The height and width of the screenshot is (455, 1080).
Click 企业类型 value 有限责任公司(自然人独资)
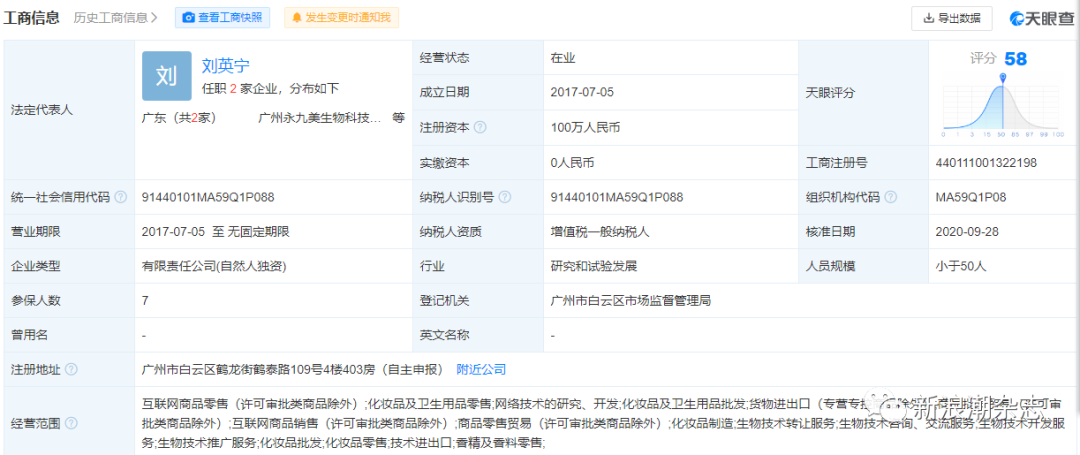point(214,266)
